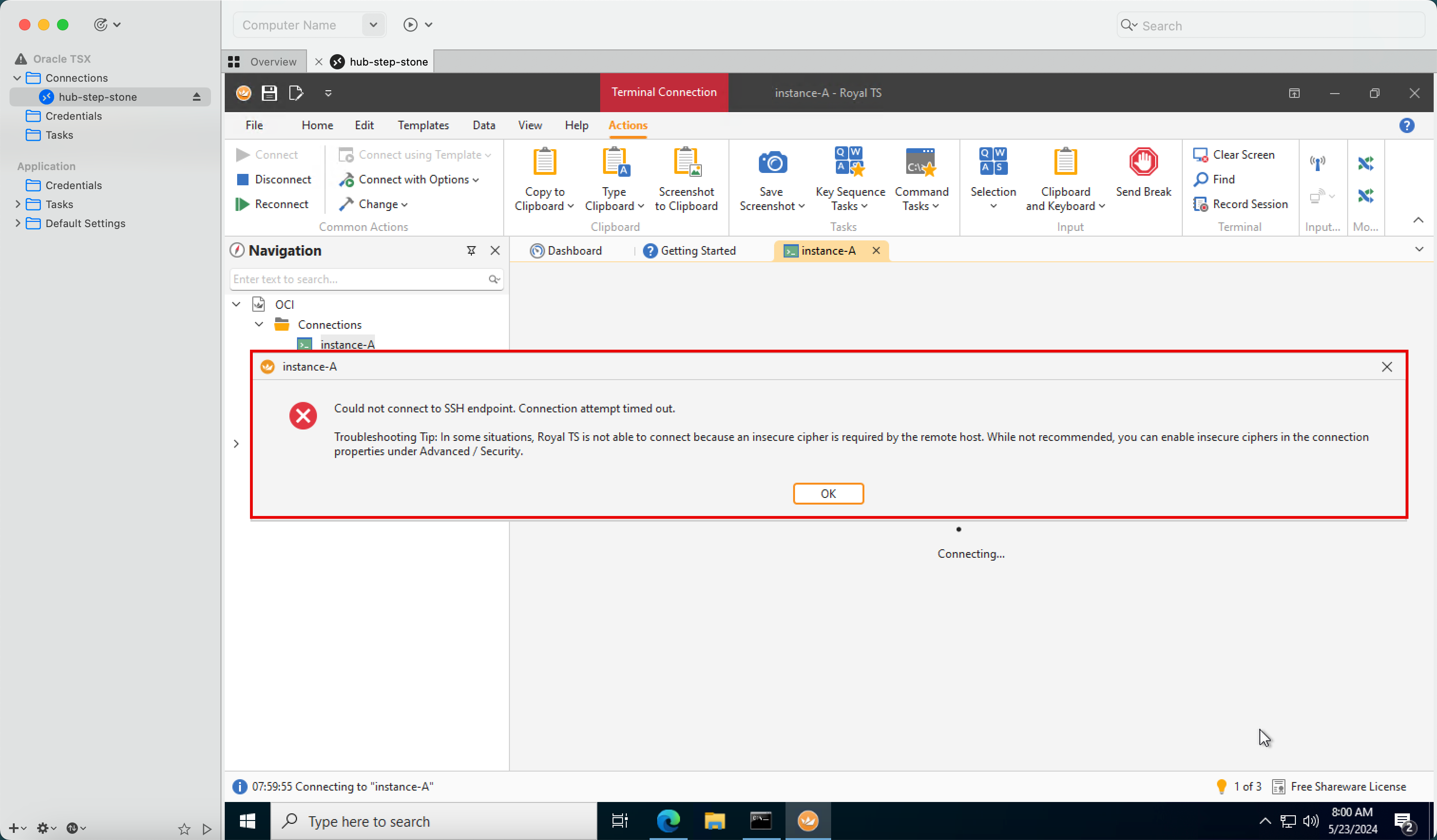Viewport: 1437px width, 840px height.
Task: Click the Send Break stop icon
Action: (x=1143, y=162)
